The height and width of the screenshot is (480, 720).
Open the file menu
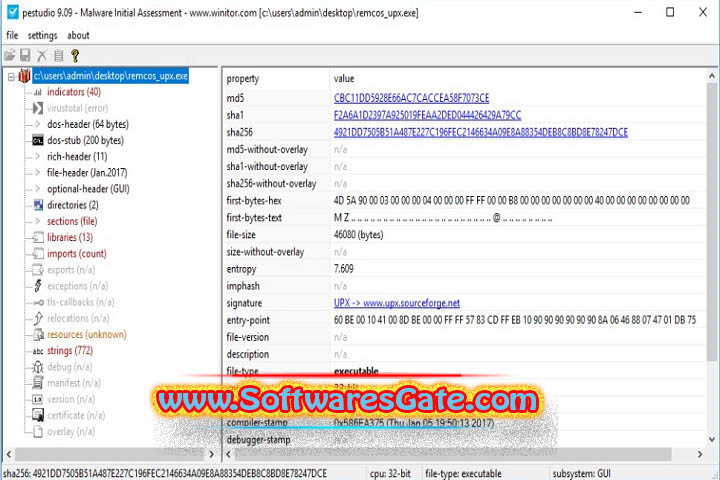[x=12, y=35]
